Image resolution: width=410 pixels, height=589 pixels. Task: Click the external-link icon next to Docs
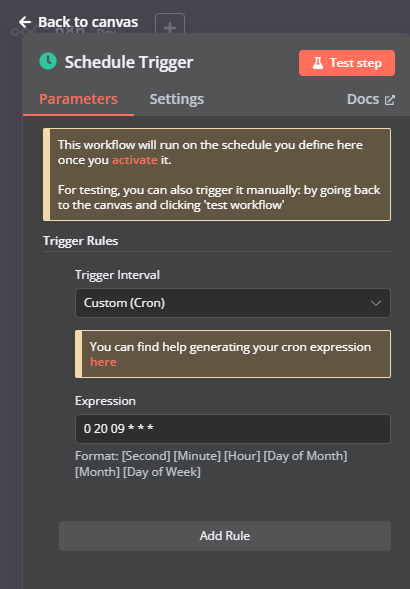pos(390,100)
